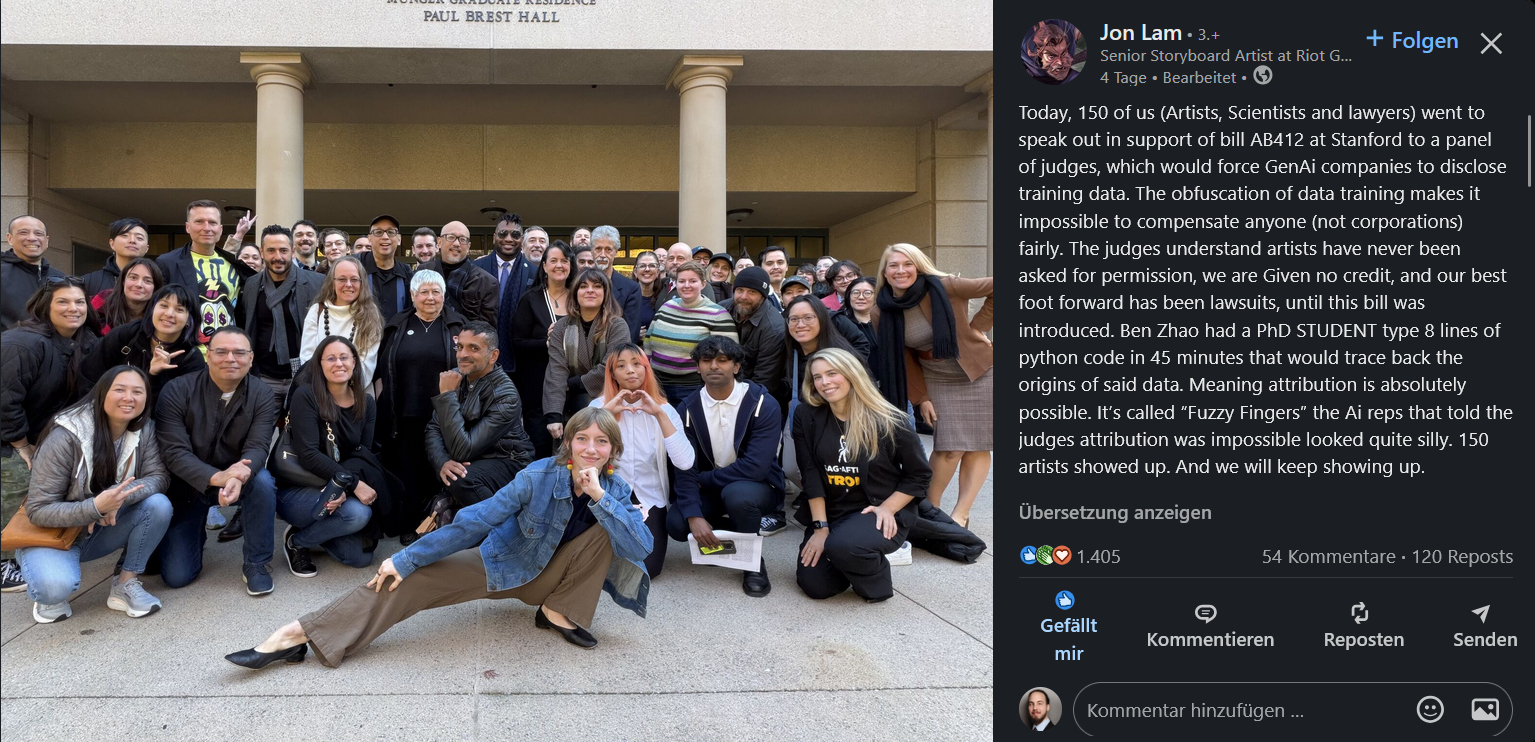Open the emoji picker in comment box
1535x742 pixels.
pos(1430,710)
